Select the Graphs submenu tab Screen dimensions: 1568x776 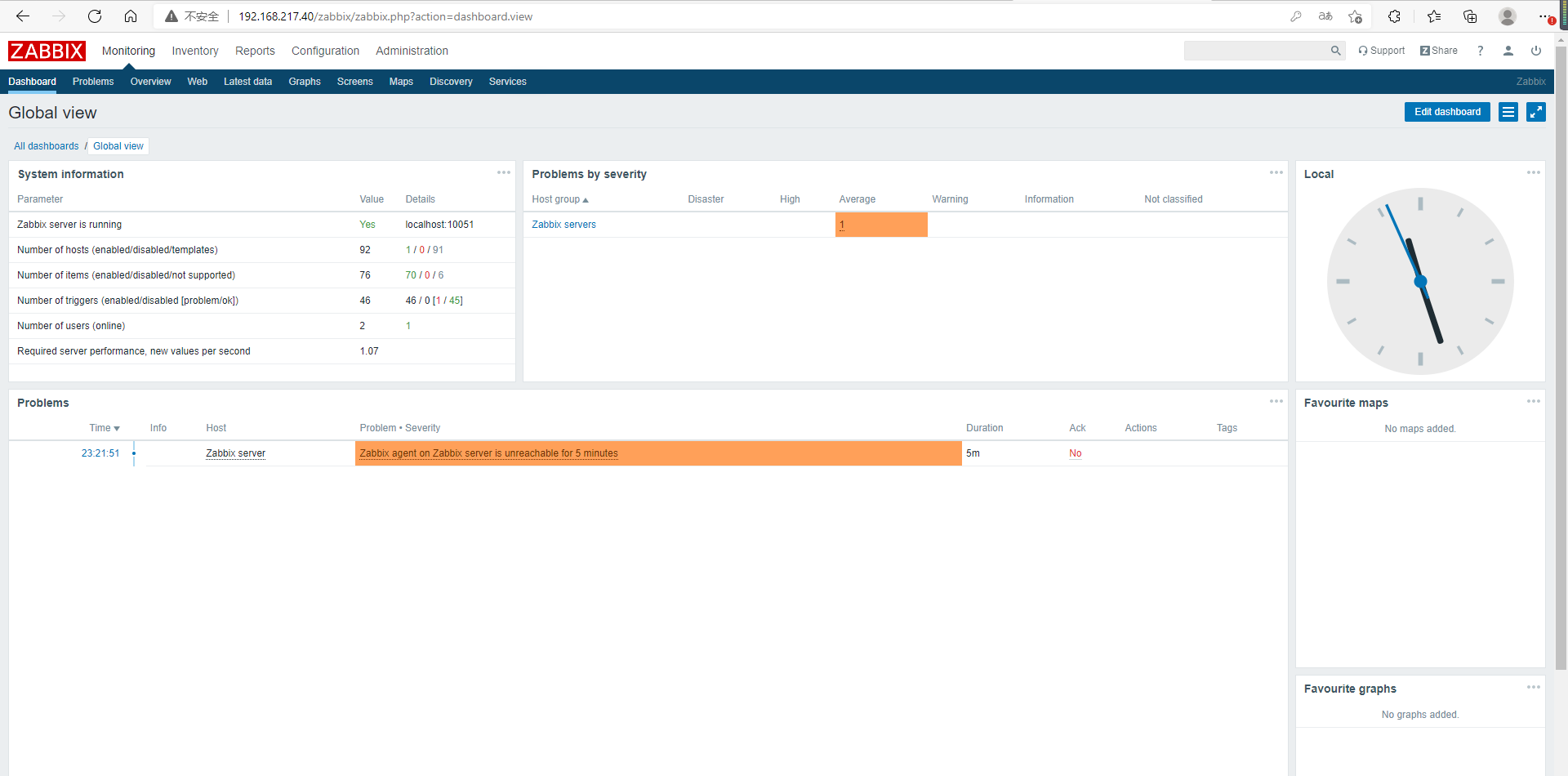click(x=305, y=82)
